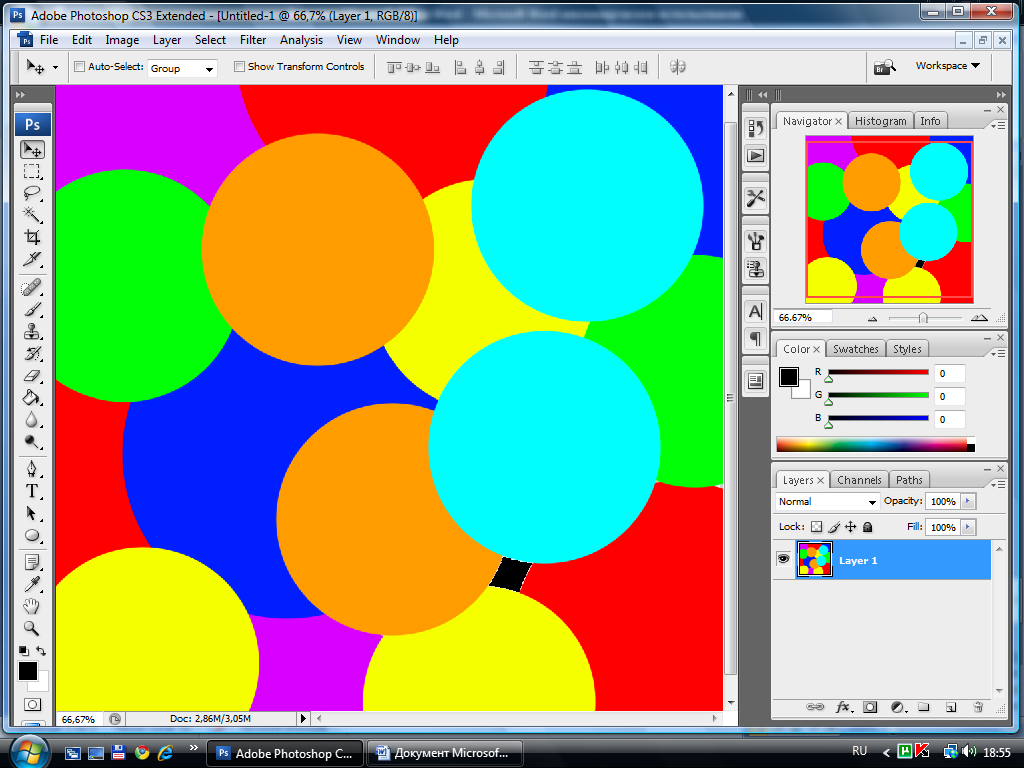Toggle lock image pixels
Screen dimensions: 1024x768
coord(834,527)
